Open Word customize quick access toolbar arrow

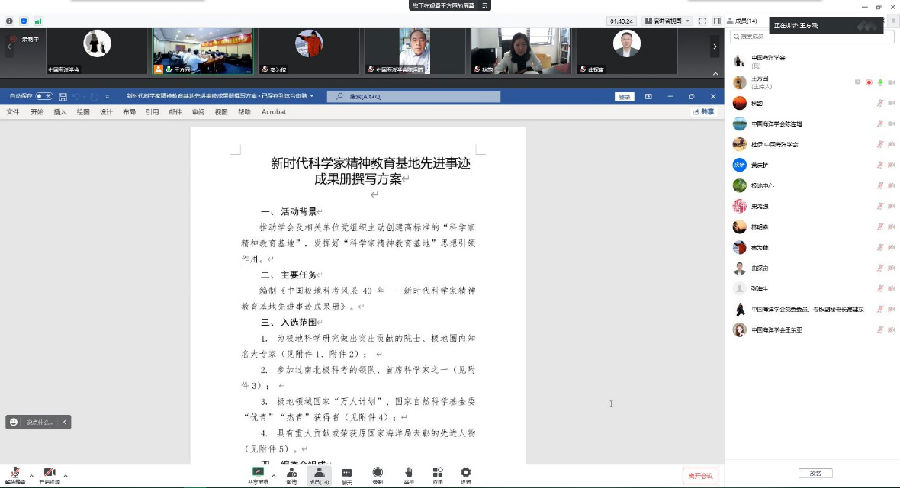[x=107, y=96]
